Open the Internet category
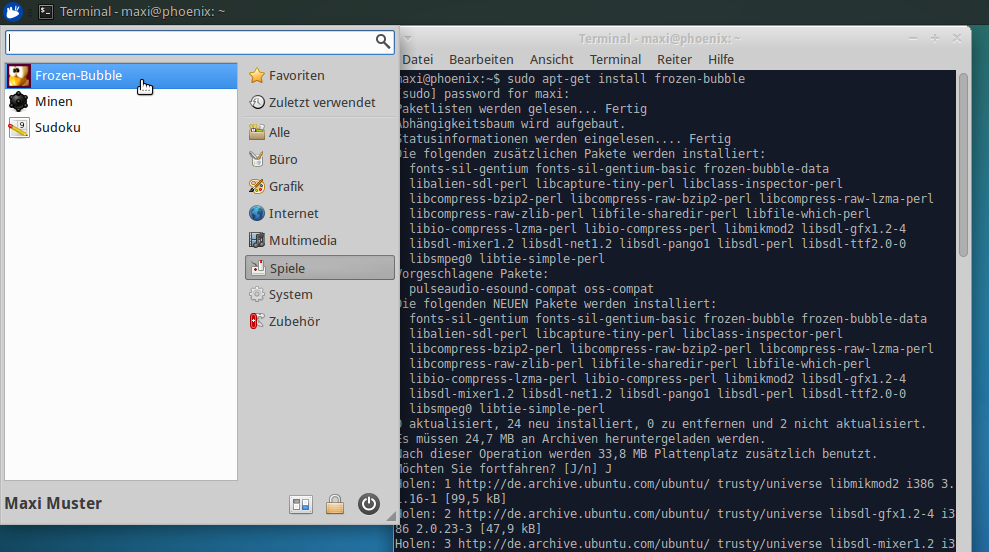This screenshot has height=552, width=989. 320,213
